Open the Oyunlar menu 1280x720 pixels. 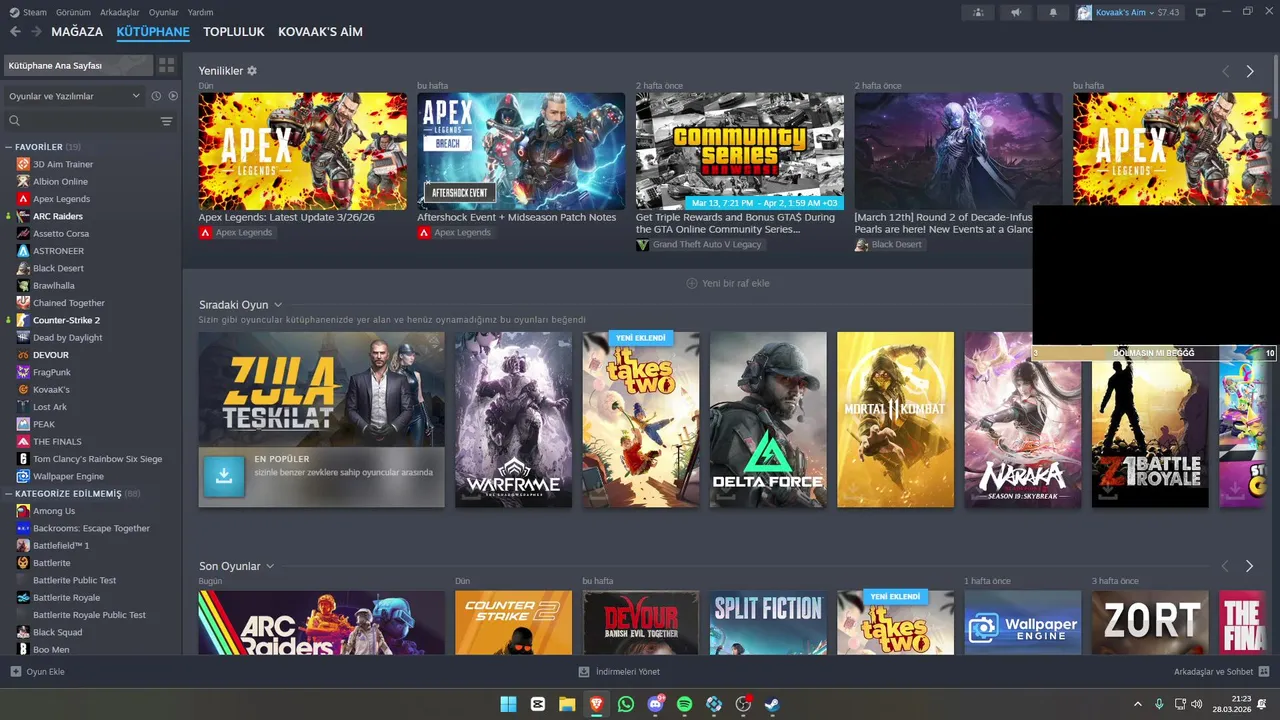tap(164, 12)
